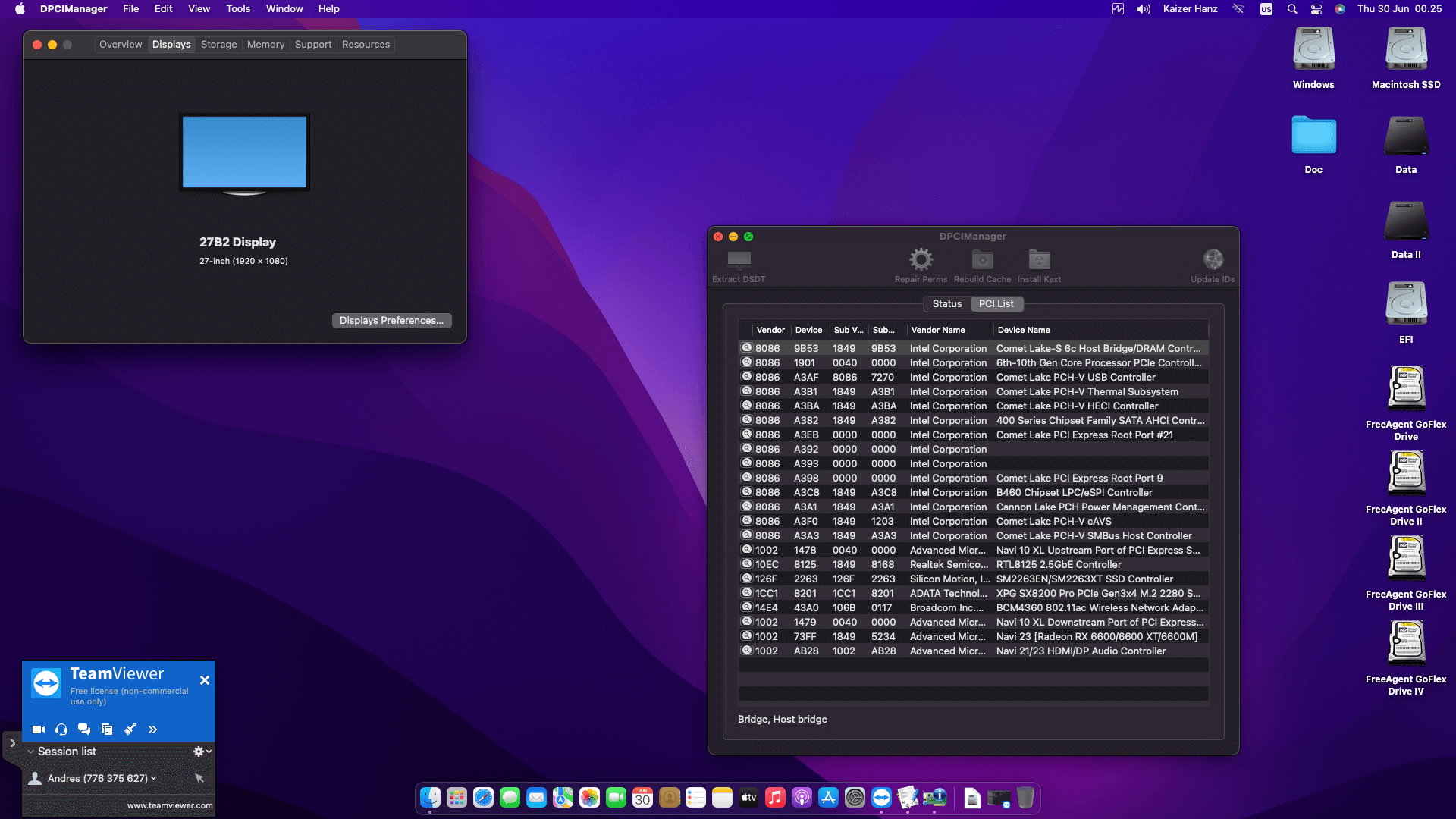Select Comet Lake PCH-V USB Controller row

click(x=974, y=378)
